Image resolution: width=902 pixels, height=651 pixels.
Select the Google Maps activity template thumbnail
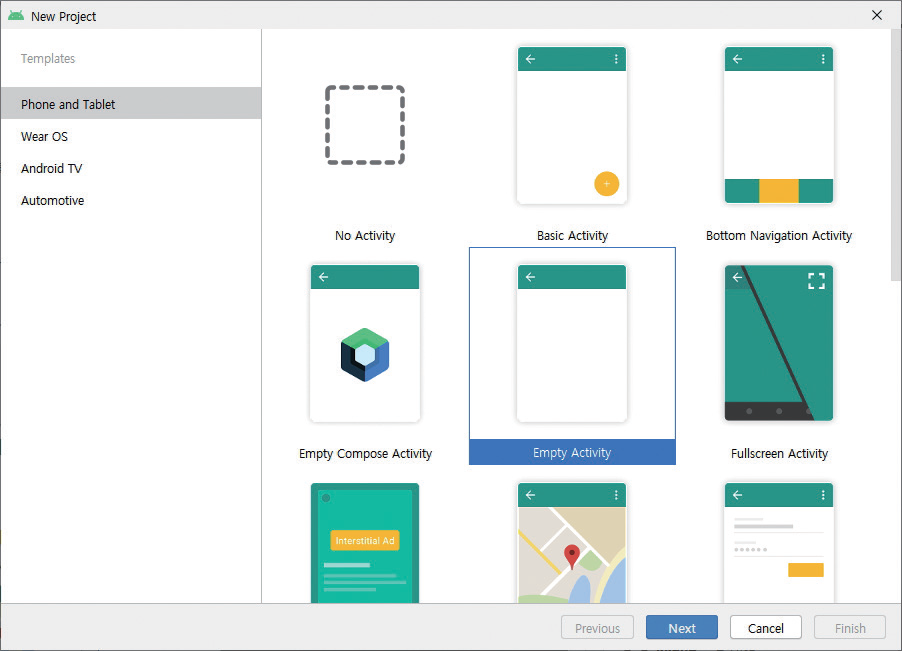tap(572, 542)
